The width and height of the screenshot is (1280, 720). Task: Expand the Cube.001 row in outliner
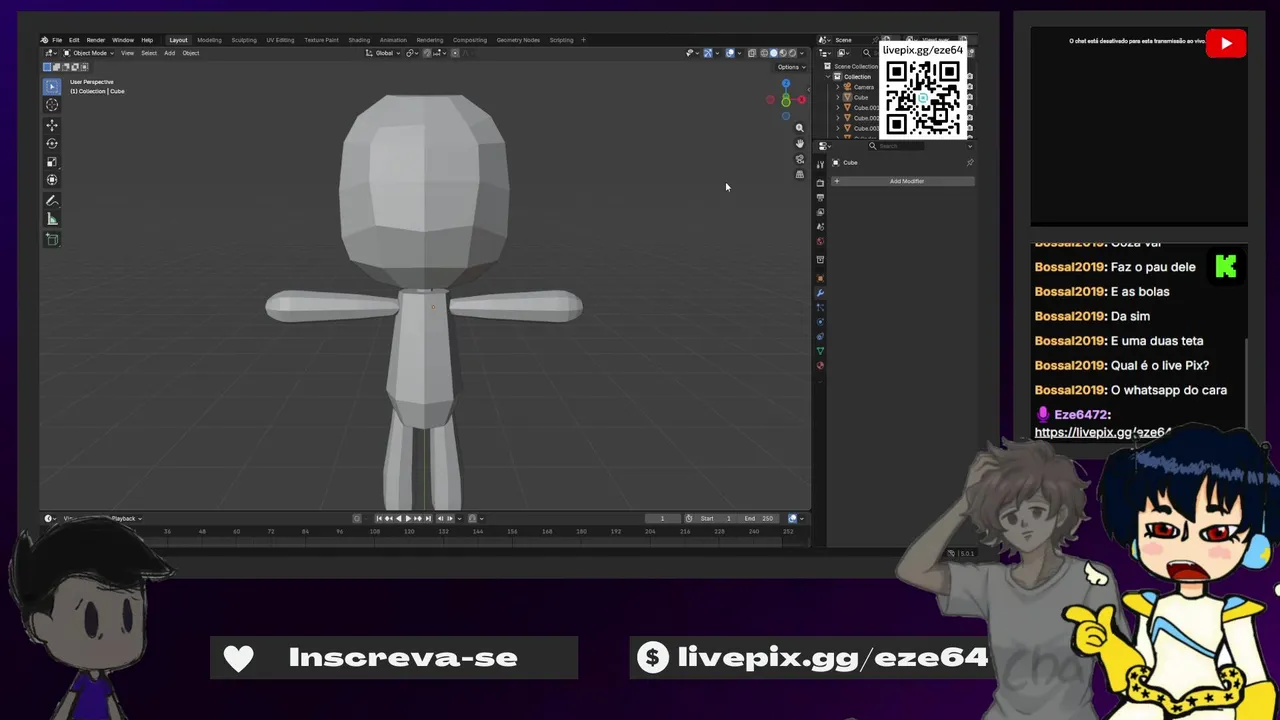(x=837, y=108)
